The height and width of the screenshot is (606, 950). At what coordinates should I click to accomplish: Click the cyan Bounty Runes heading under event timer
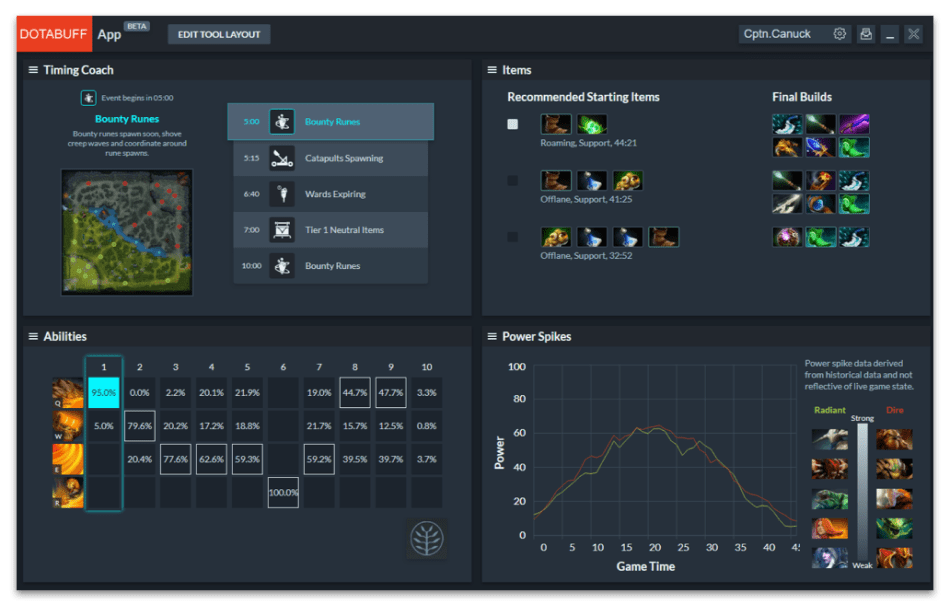(x=127, y=119)
